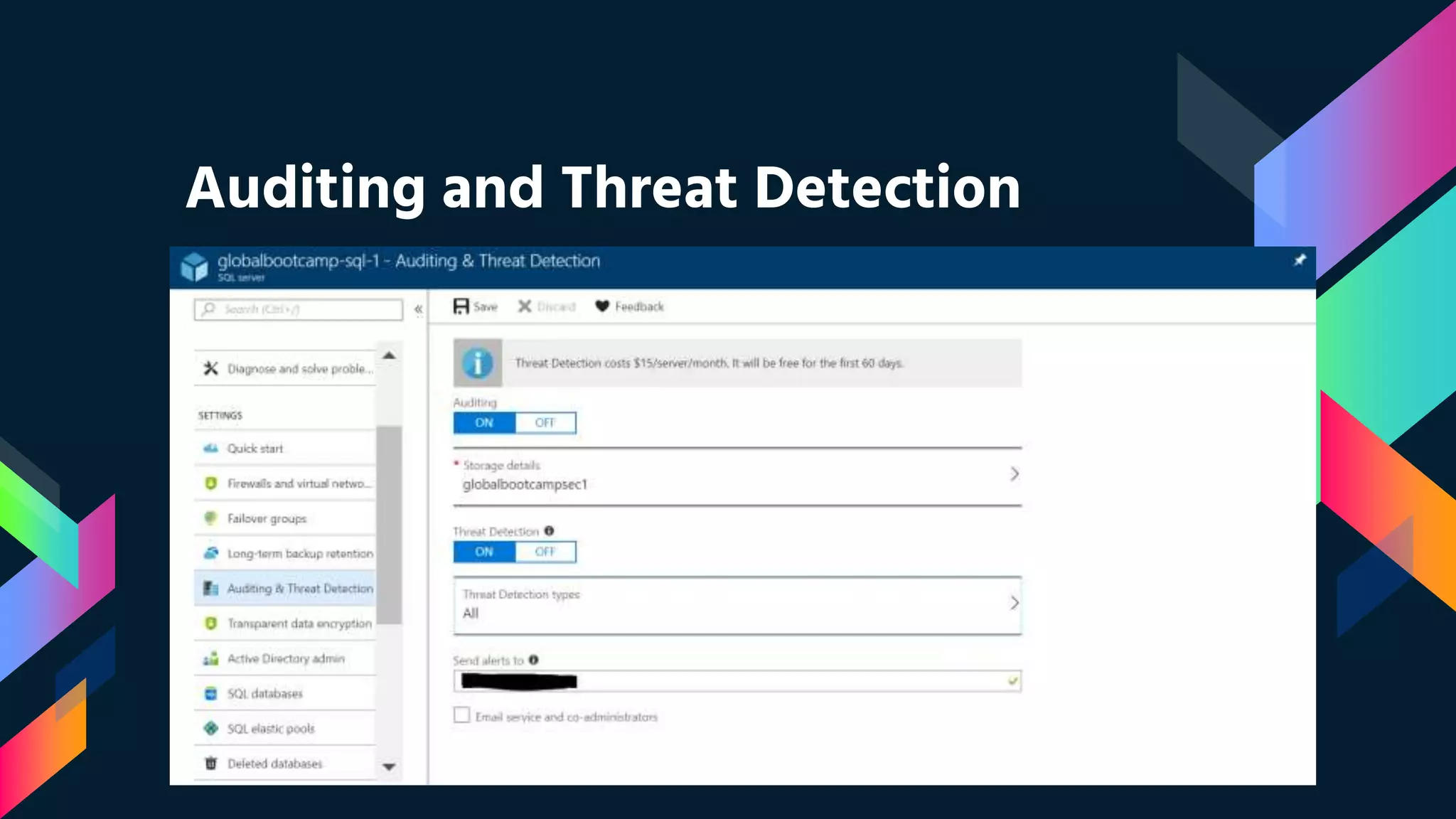Click the Threat Detection costs banner text
Viewport: 1456px width, 819px height.
pos(709,363)
